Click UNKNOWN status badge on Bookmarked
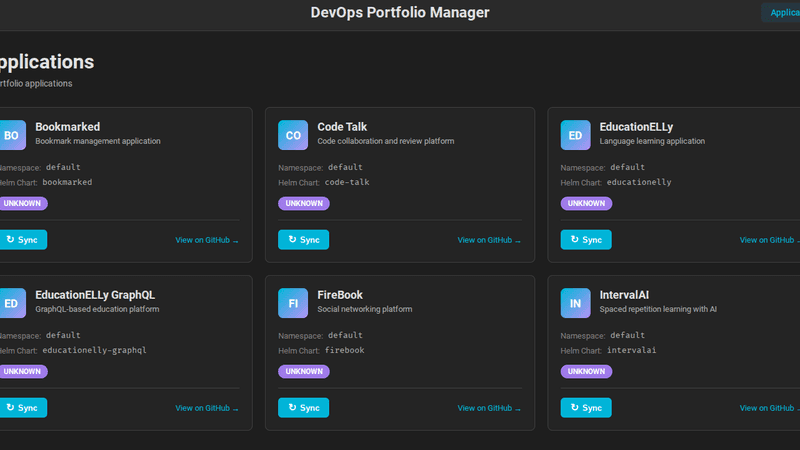The width and height of the screenshot is (800, 450). pos(23,204)
